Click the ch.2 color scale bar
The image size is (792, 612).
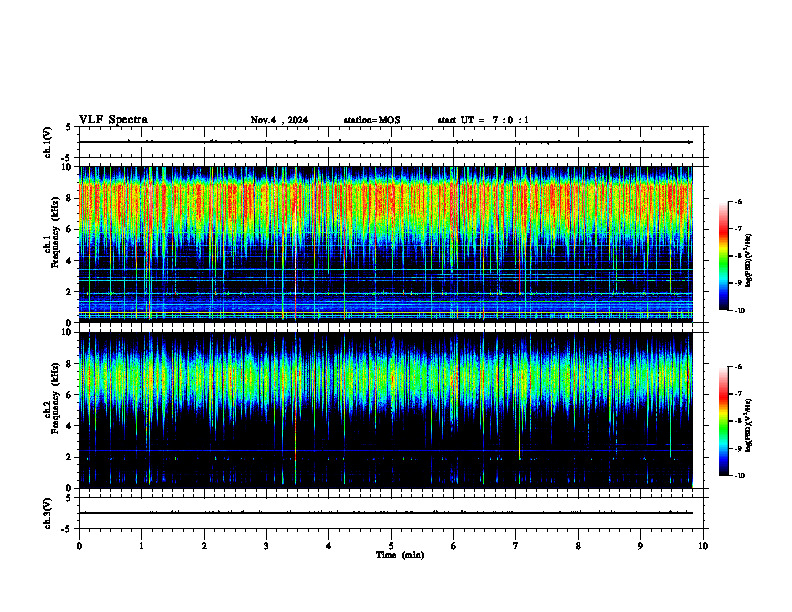tap(723, 421)
